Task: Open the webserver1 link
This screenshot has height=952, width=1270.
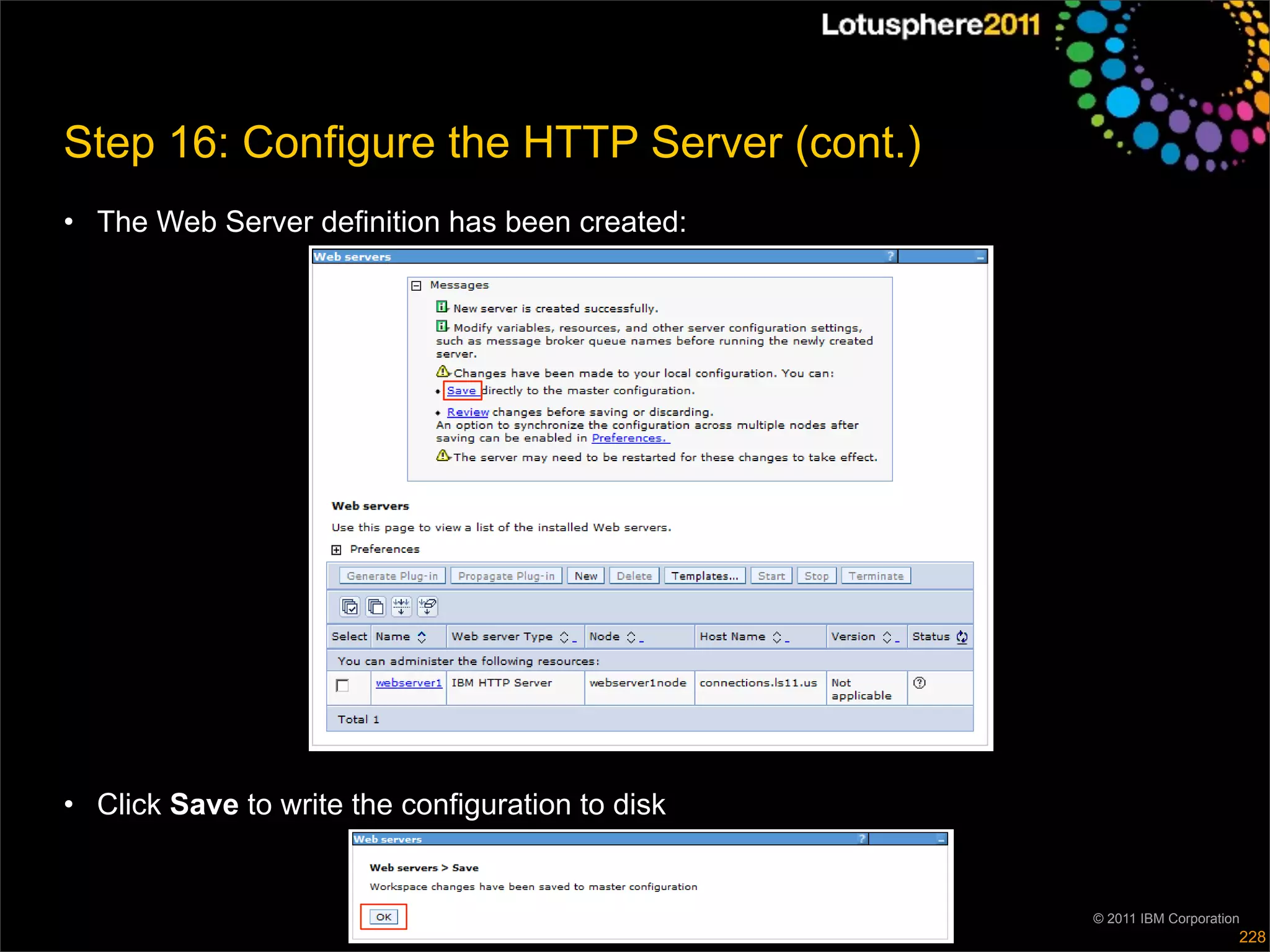Action: coord(409,682)
